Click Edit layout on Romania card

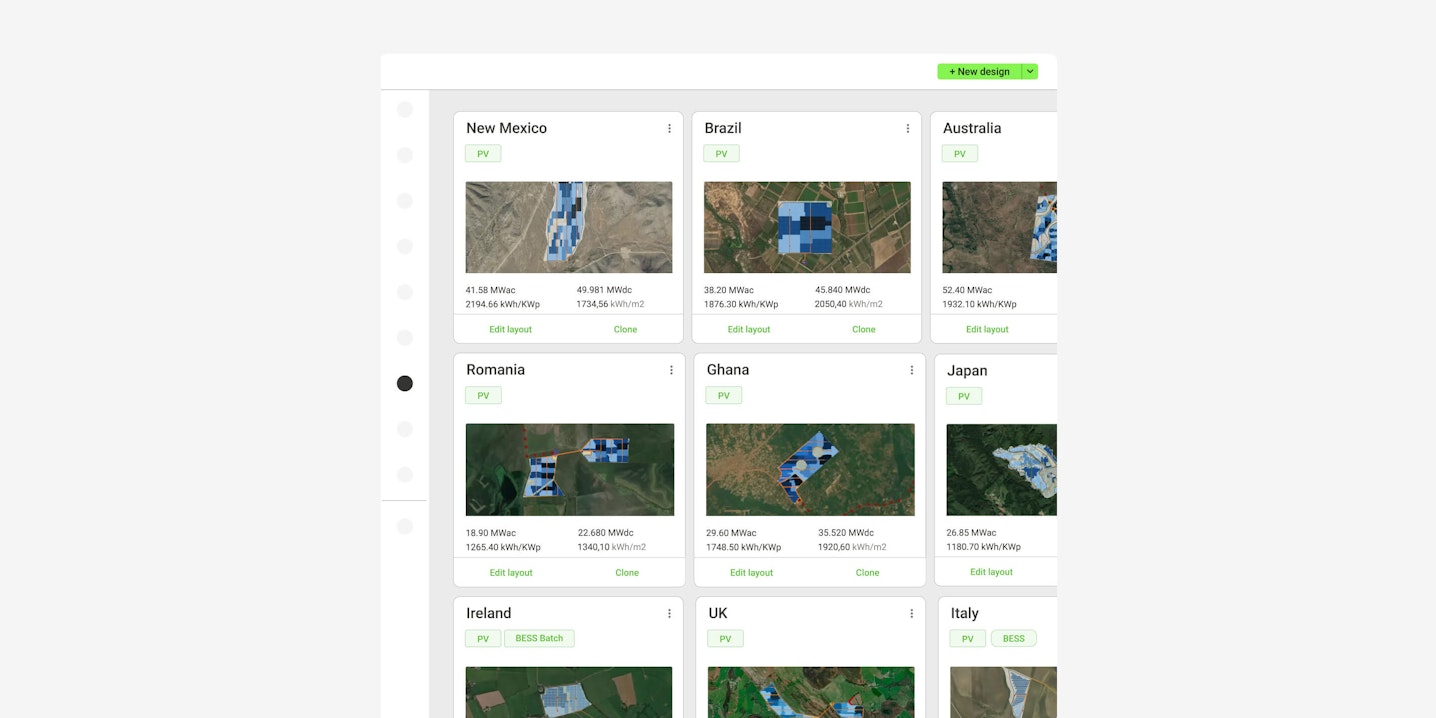point(511,573)
